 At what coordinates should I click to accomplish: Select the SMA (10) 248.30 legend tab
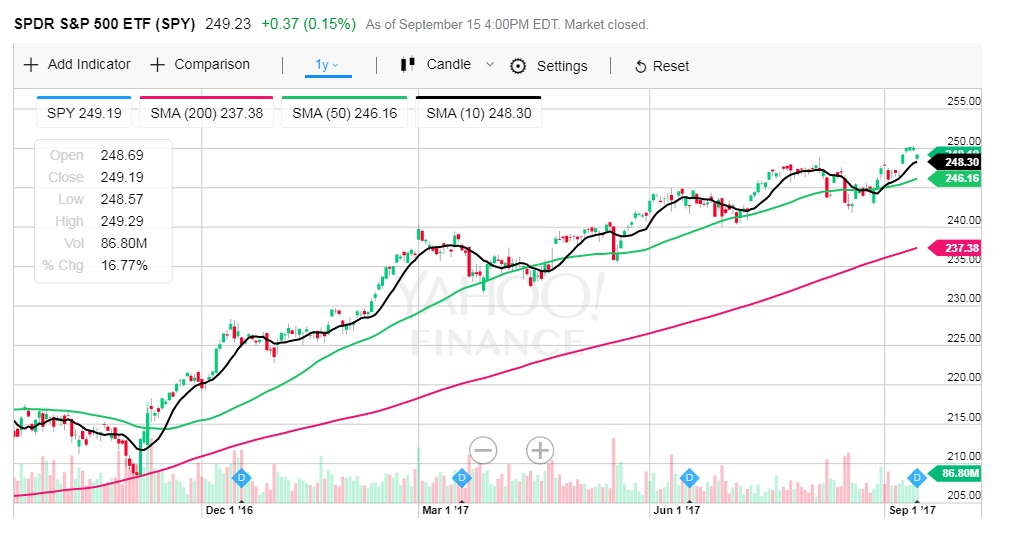tap(479, 113)
